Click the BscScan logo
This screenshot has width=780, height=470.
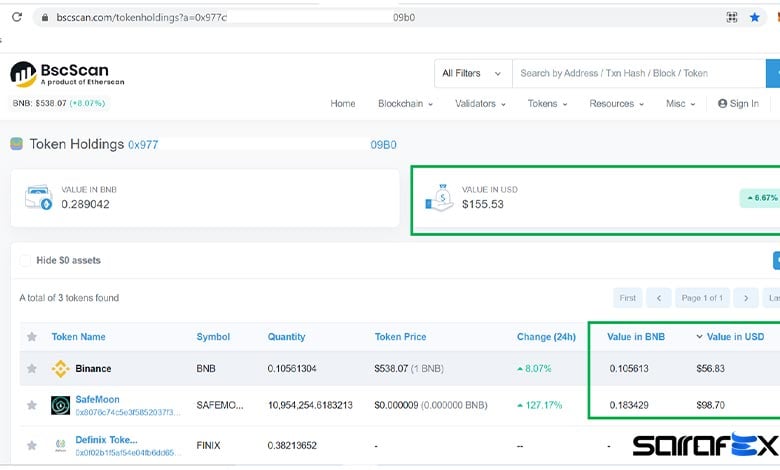(67, 74)
